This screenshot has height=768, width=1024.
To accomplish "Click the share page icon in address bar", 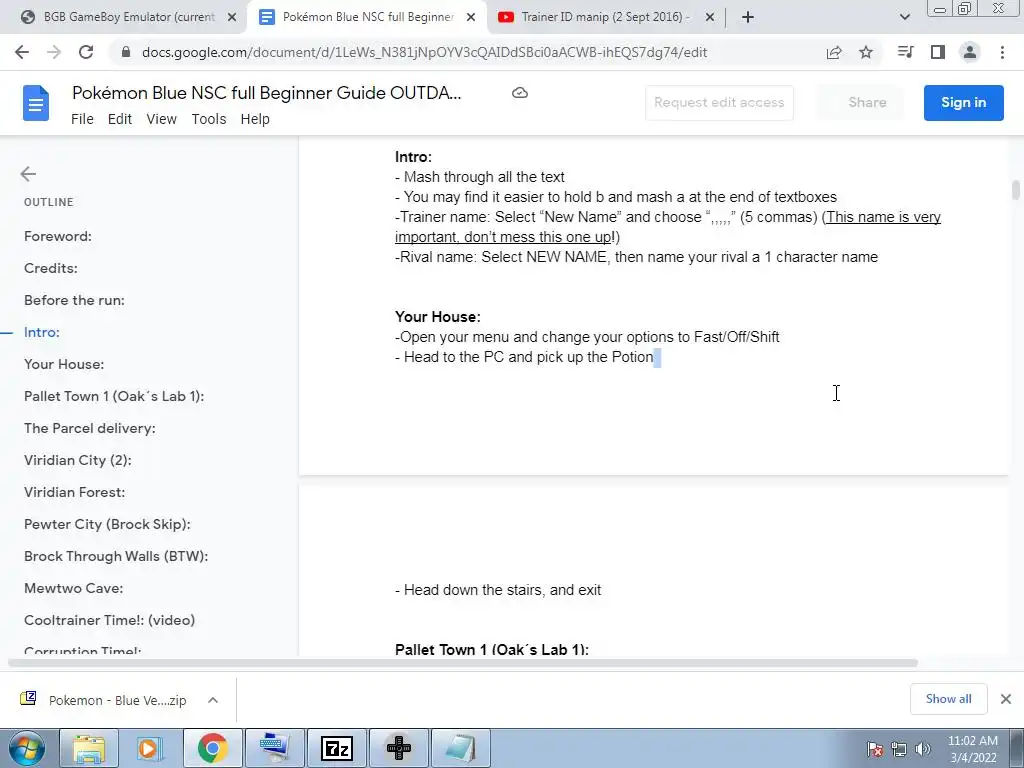I will 834,53.
